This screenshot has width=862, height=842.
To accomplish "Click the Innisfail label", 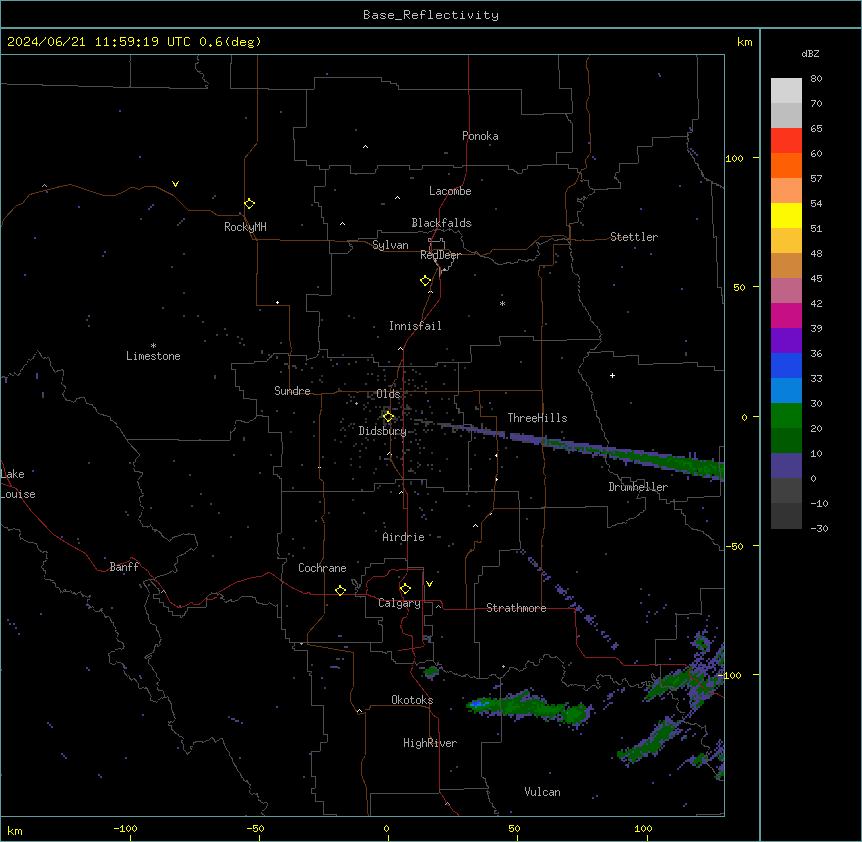I will 415,326.
